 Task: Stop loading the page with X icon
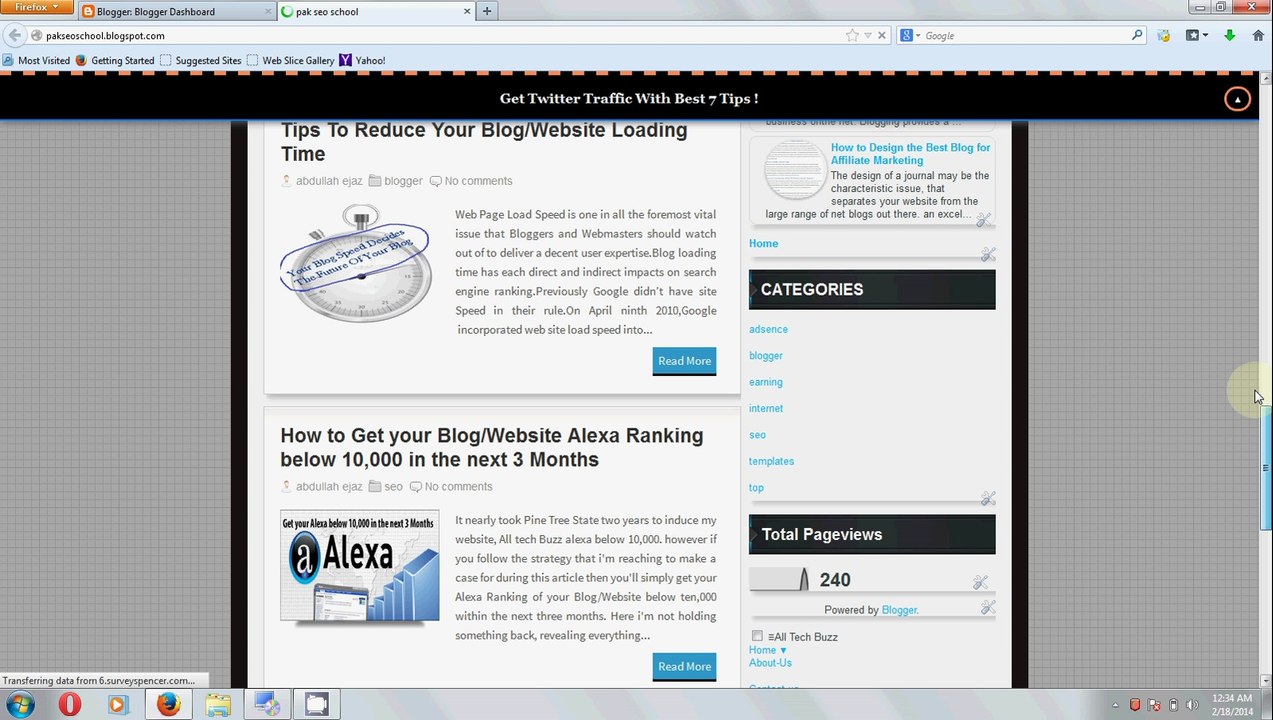(x=882, y=35)
